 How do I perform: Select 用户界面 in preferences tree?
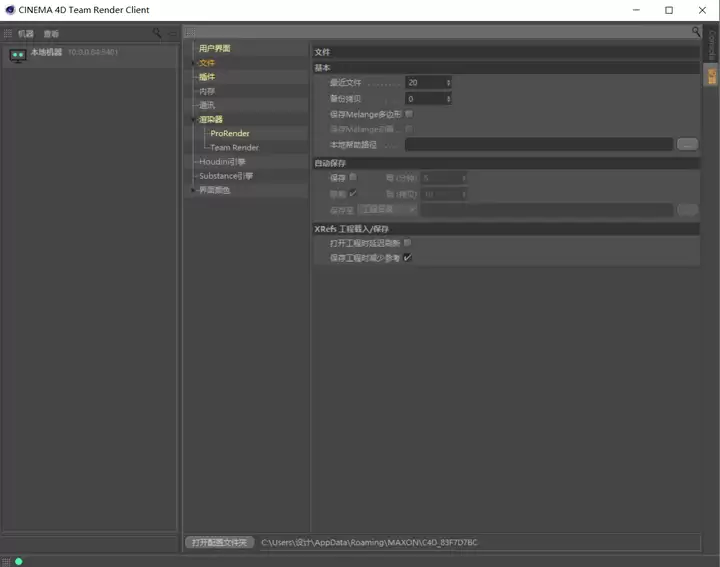point(214,48)
